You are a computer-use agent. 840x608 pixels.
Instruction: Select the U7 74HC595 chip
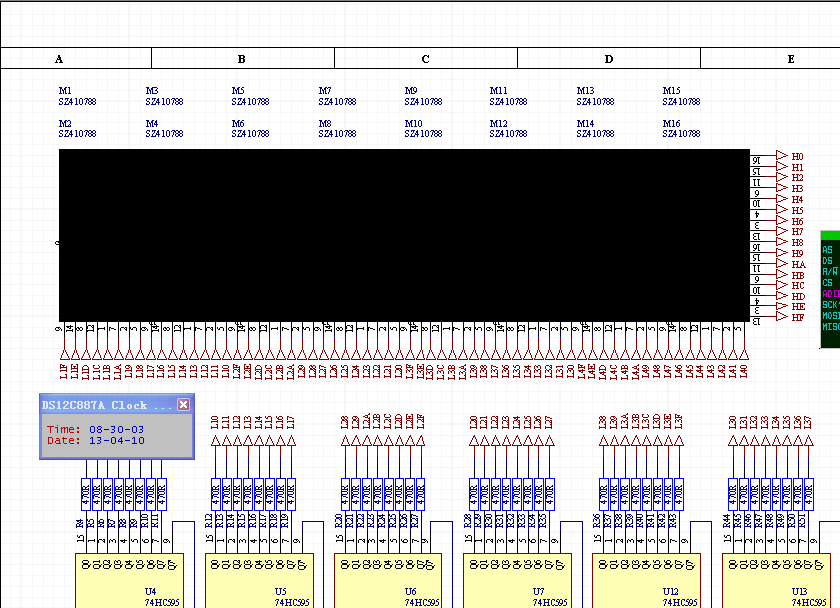(518, 581)
